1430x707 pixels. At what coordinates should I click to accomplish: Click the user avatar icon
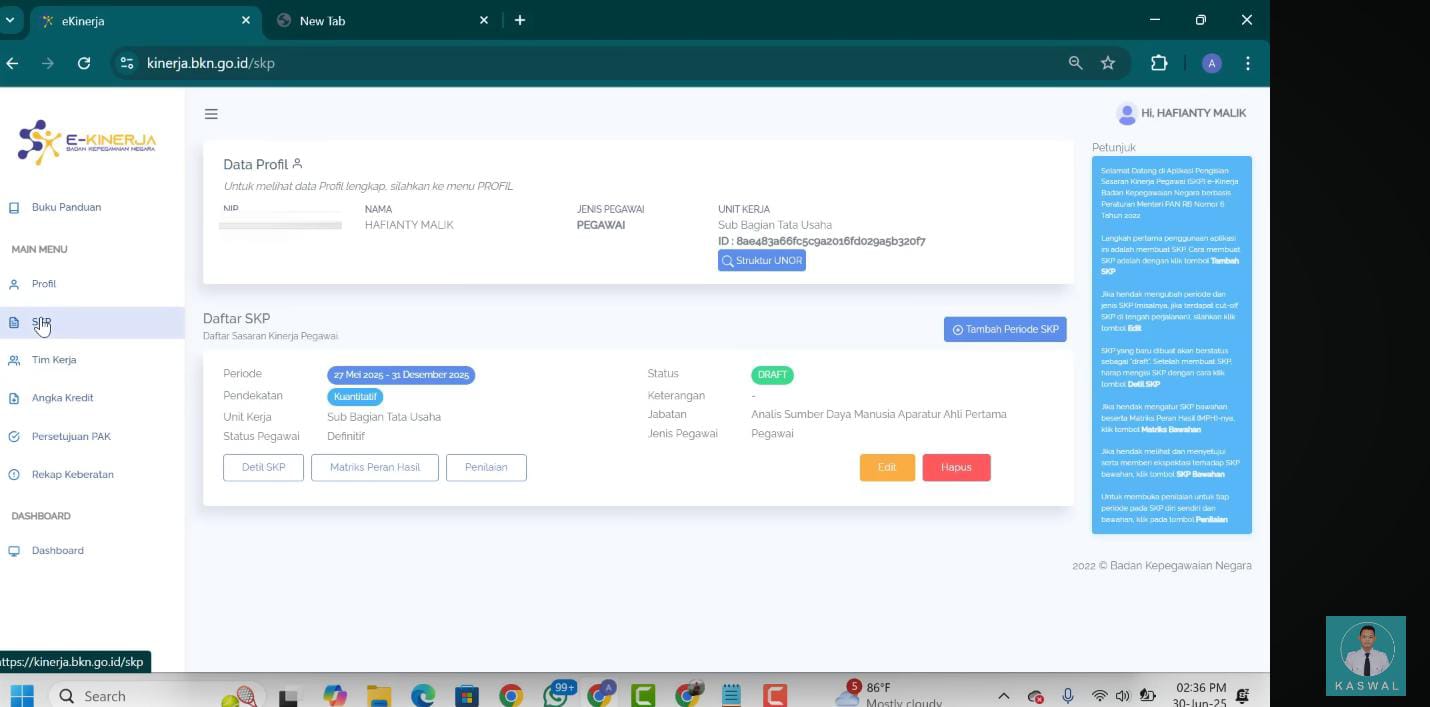point(1127,114)
